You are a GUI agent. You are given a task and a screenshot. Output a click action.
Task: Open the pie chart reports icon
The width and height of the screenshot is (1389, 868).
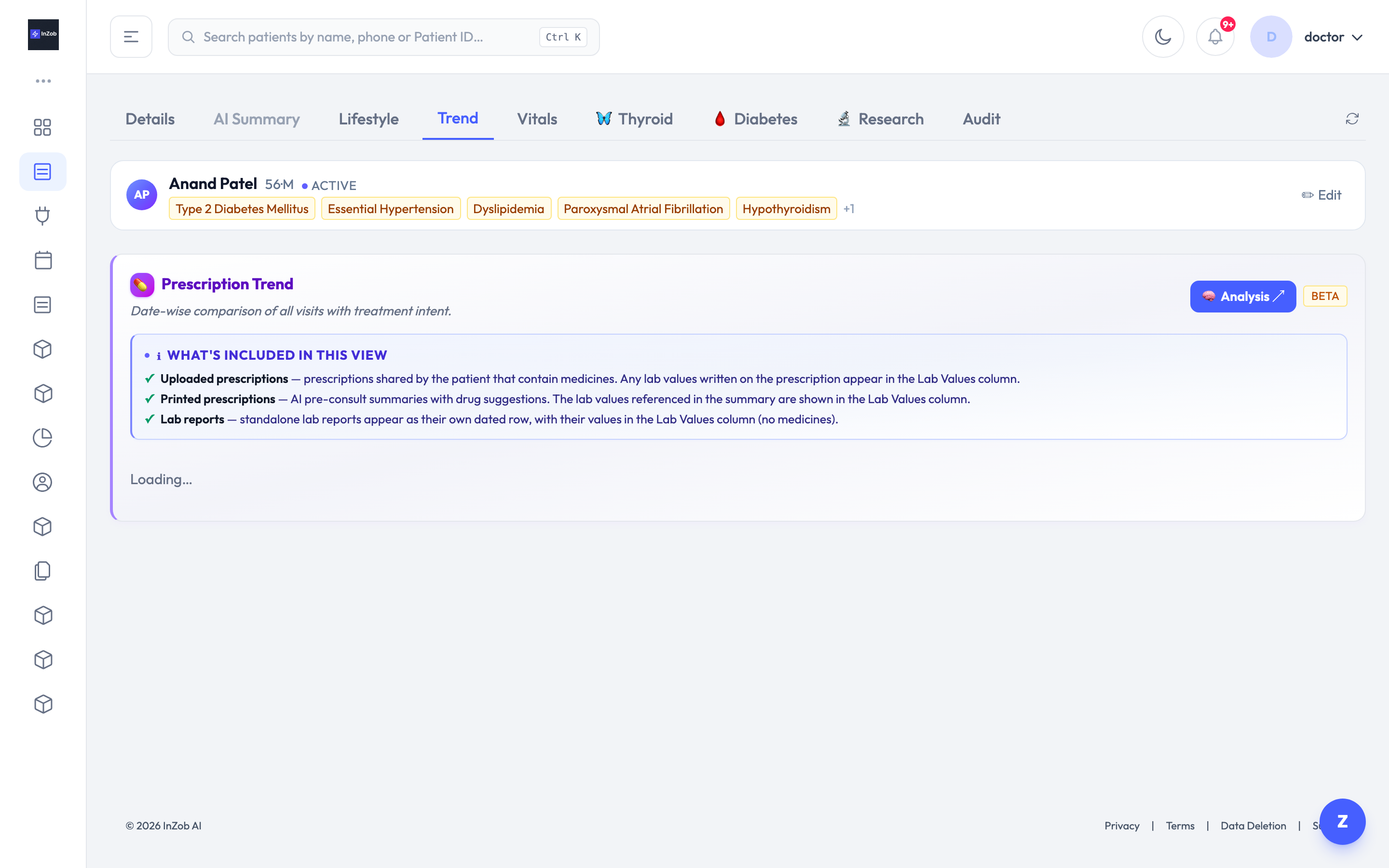(x=42, y=438)
